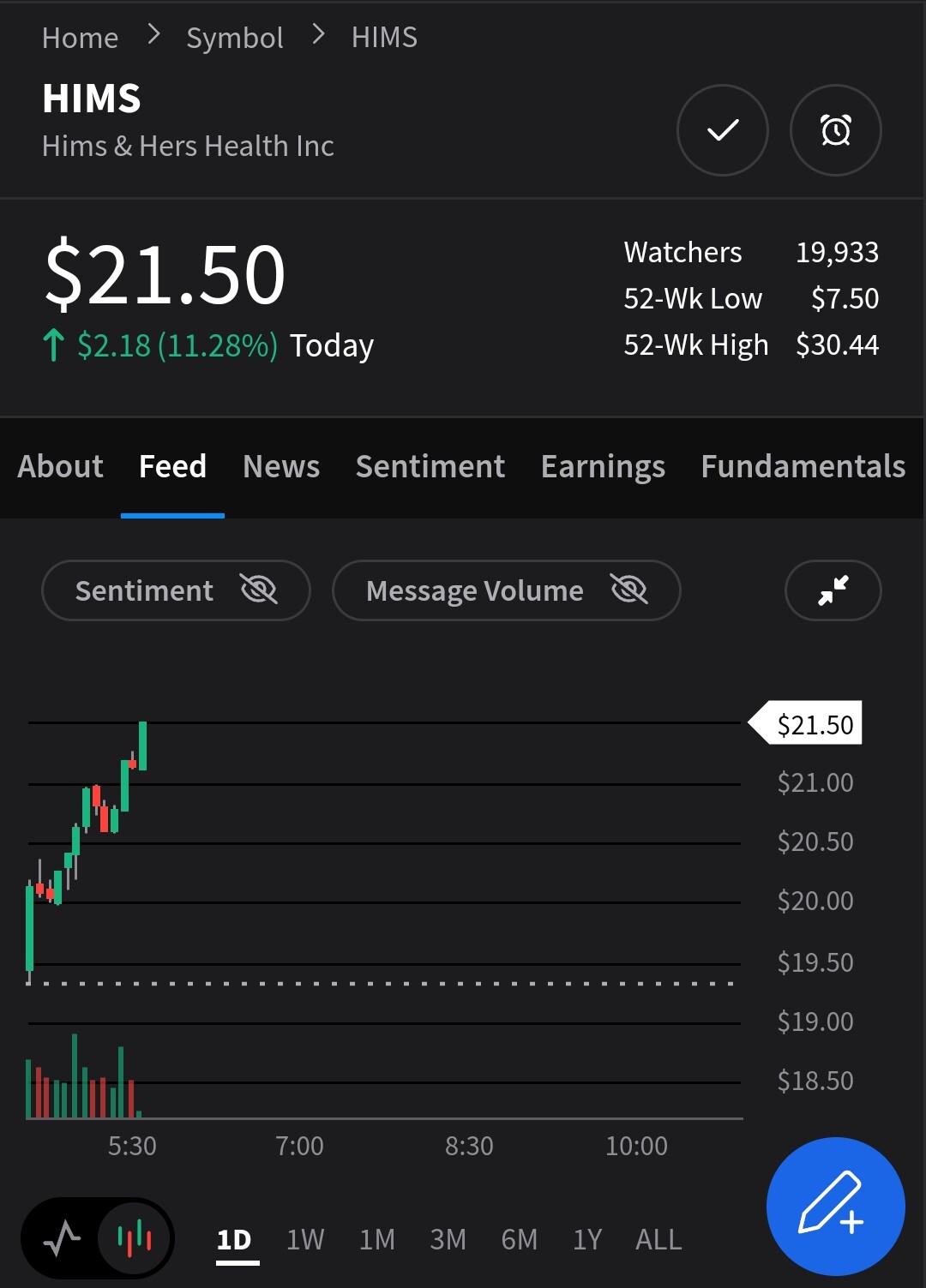This screenshot has width=926, height=1288.
Task: Click the 52-Wk Low value $7.50
Action: (x=845, y=299)
